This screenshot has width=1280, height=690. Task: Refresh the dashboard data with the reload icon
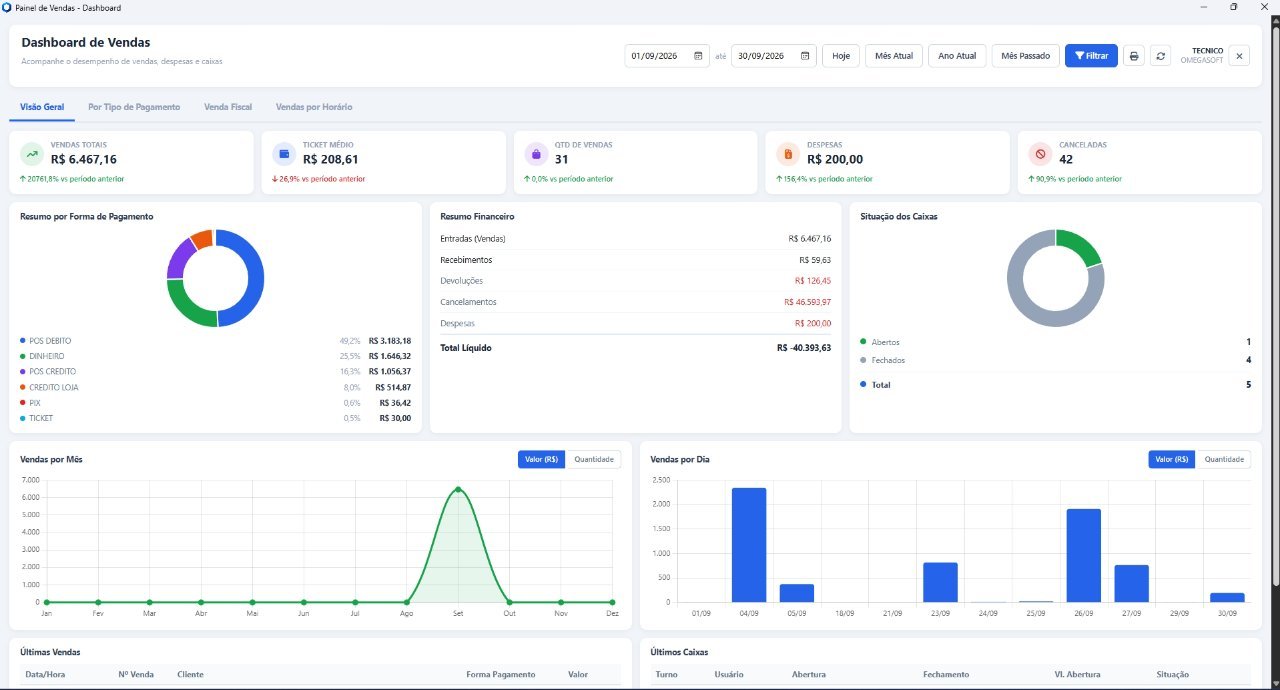(x=1161, y=56)
